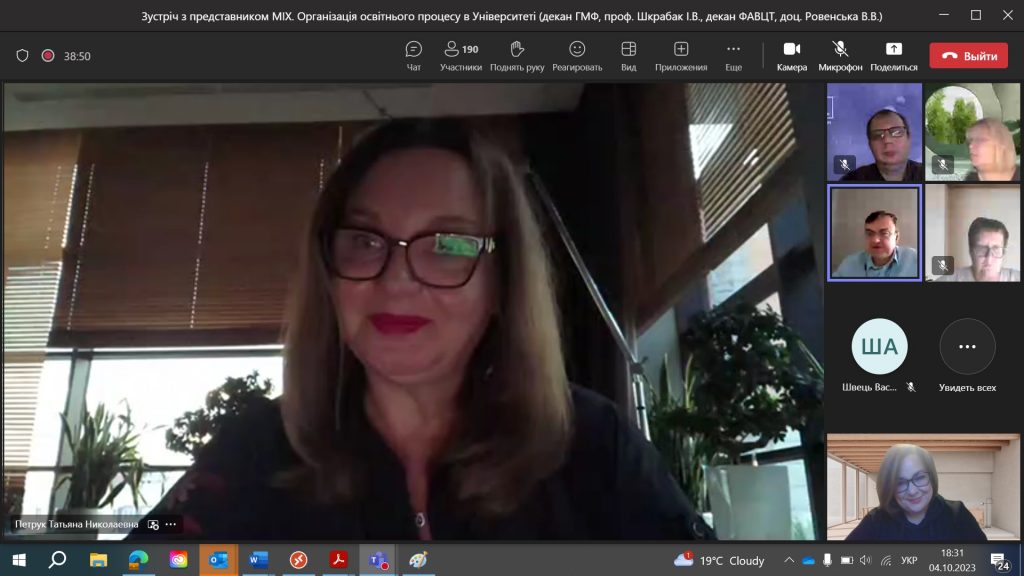Toggle the microphone mute
The width and height of the screenshot is (1024, 576).
click(x=840, y=55)
